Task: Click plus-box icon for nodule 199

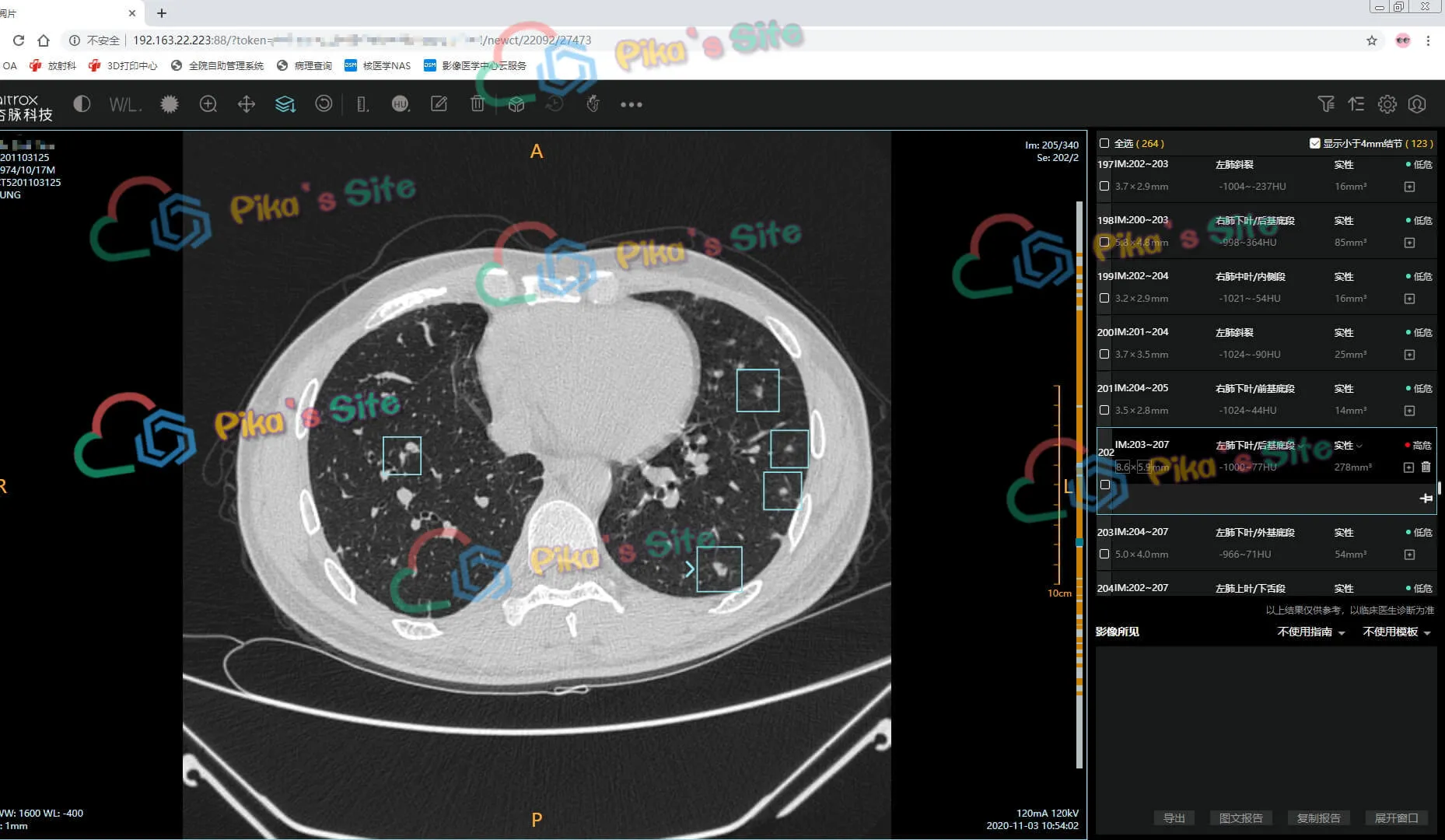Action: (x=1409, y=299)
